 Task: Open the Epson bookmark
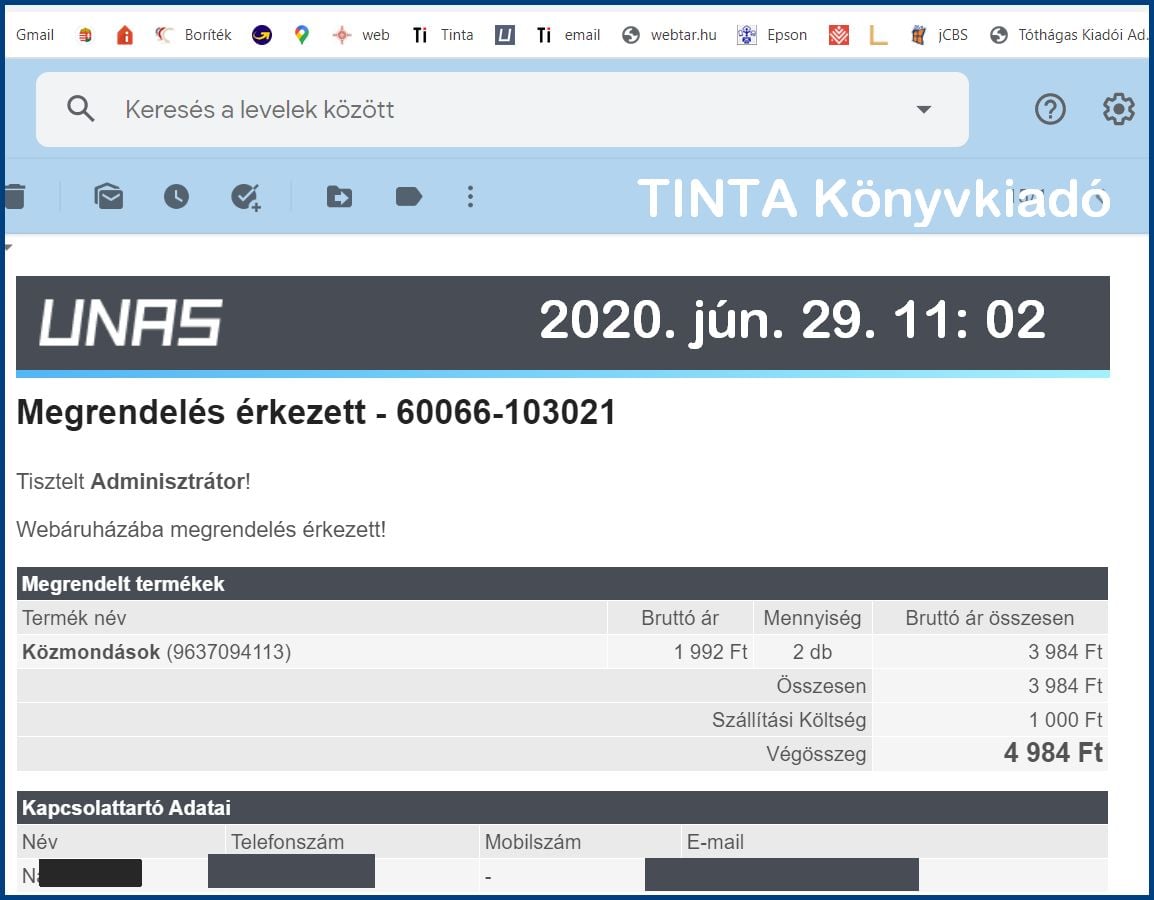click(772, 35)
